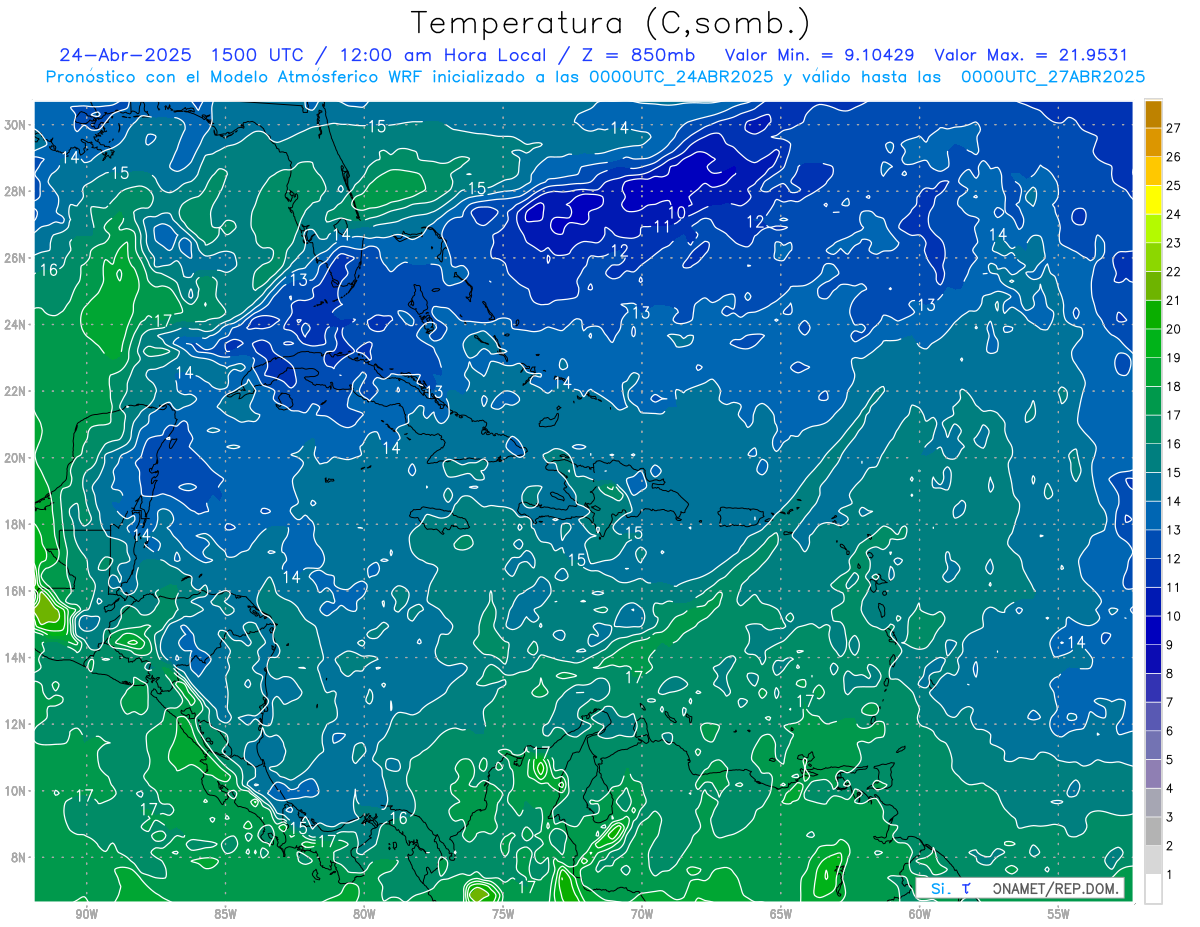This screenshot has width=1200, height=927.
Task: Click the "ONAMET/REP.DOM." credit label
Action: tap(1056, 889)
